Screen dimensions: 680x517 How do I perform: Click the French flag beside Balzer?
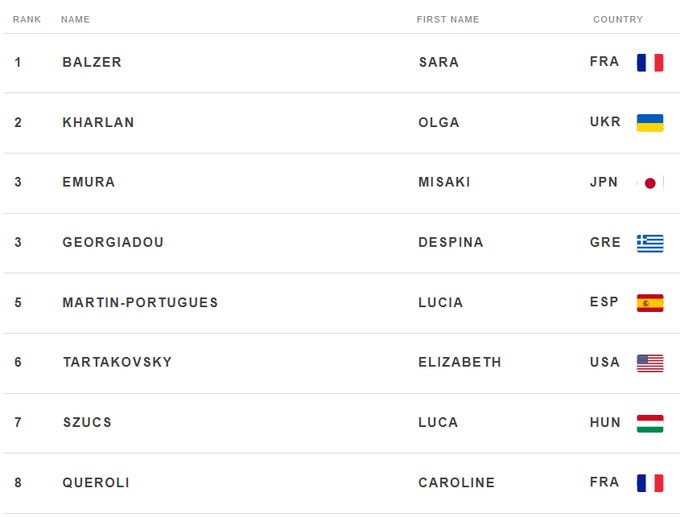[650, 63]
